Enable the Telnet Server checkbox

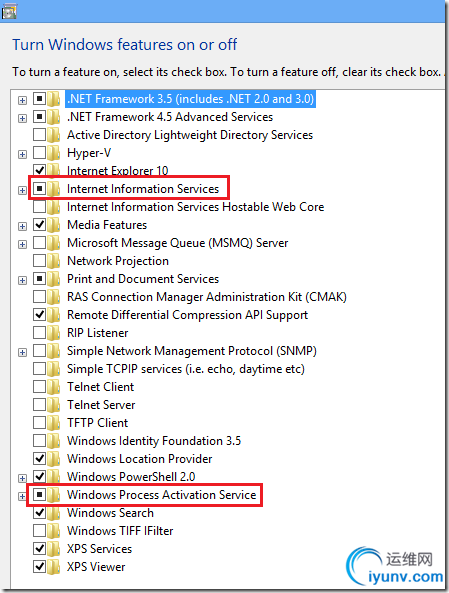[39, 405]
